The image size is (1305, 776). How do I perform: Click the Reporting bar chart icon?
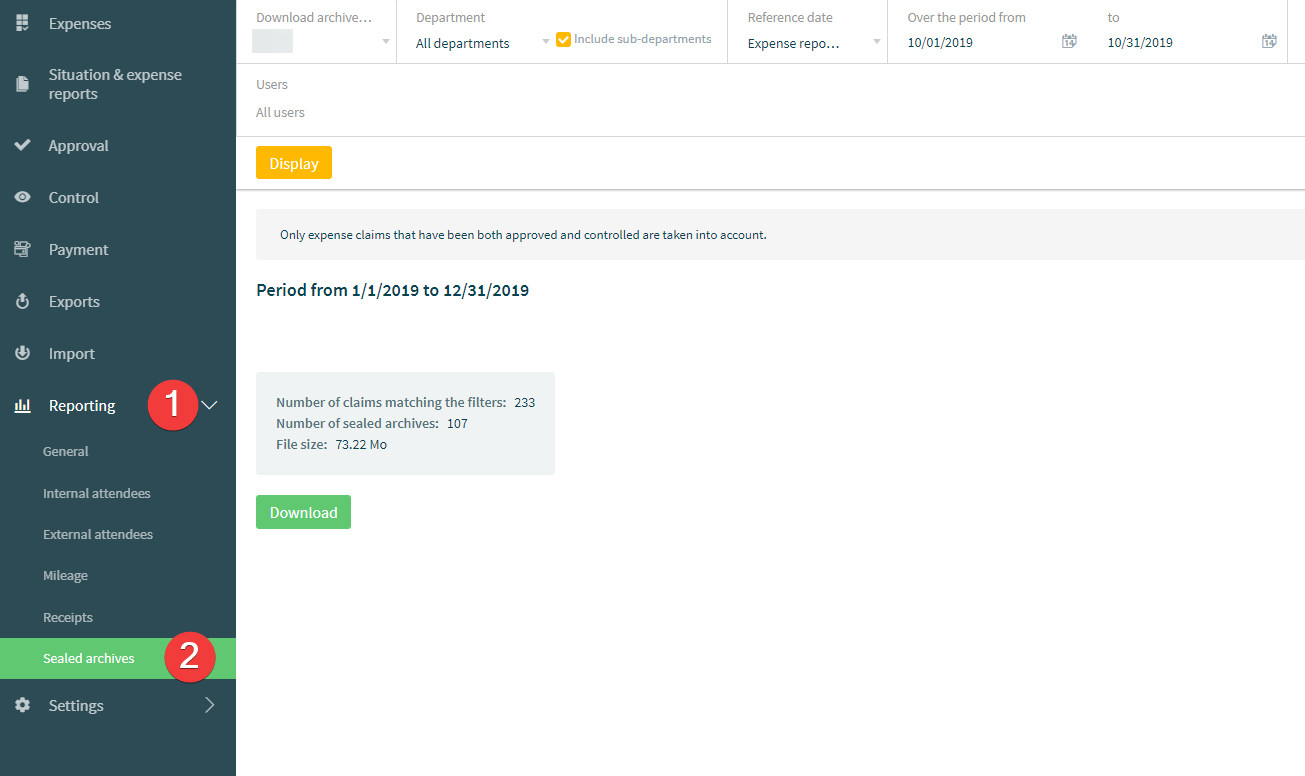point(22,405)
